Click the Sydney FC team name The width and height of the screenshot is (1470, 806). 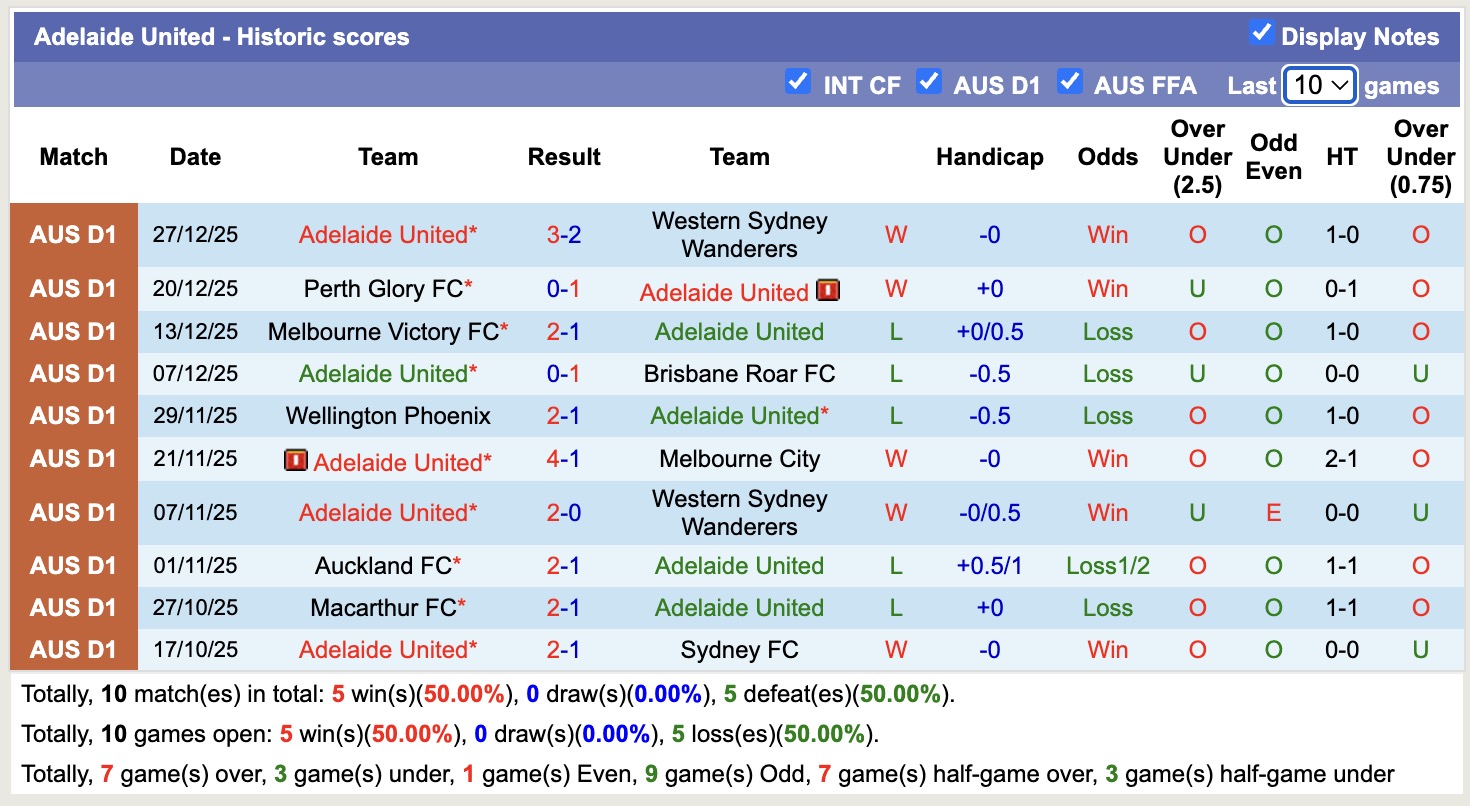(x=739, y=649)
